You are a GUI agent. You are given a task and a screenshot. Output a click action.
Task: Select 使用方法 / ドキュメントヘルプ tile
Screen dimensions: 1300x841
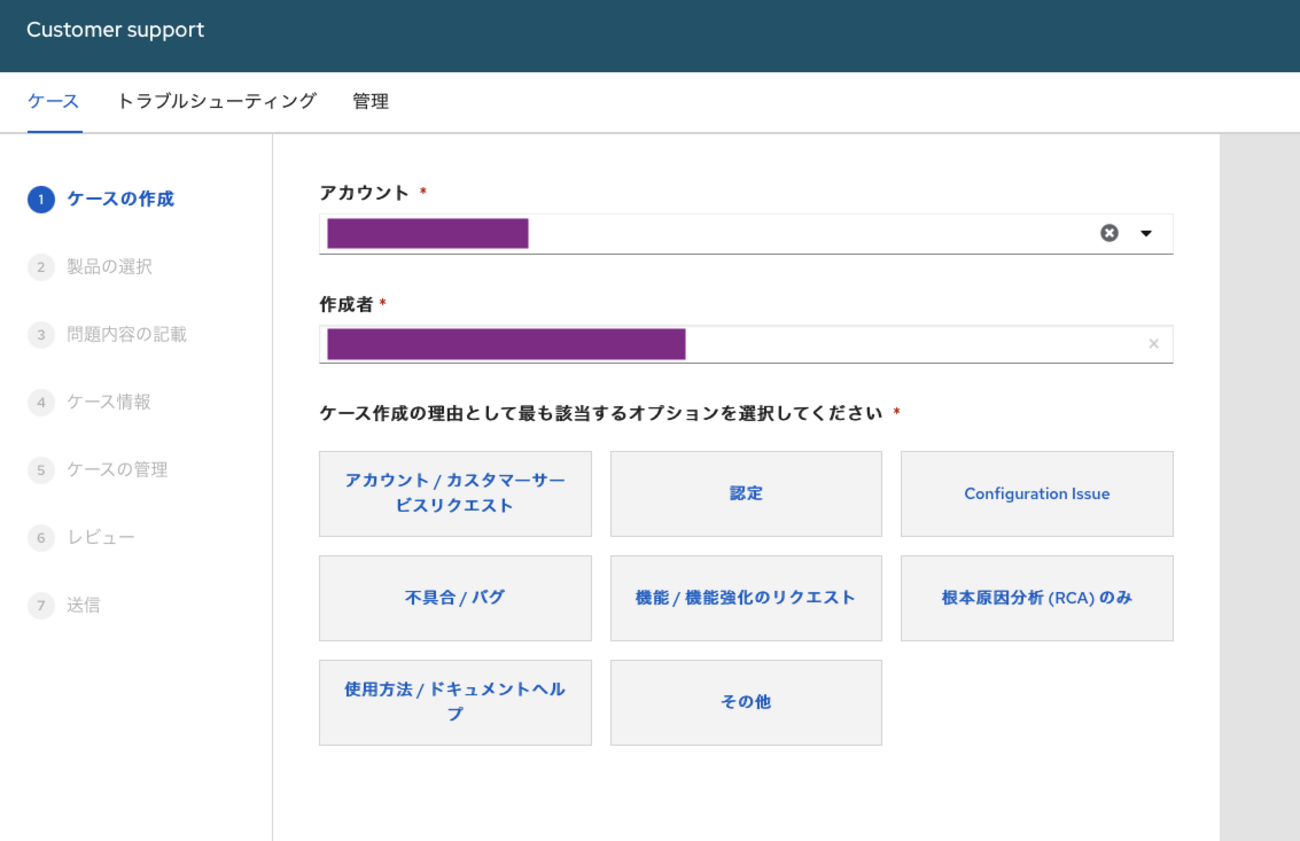pos(455,702)
